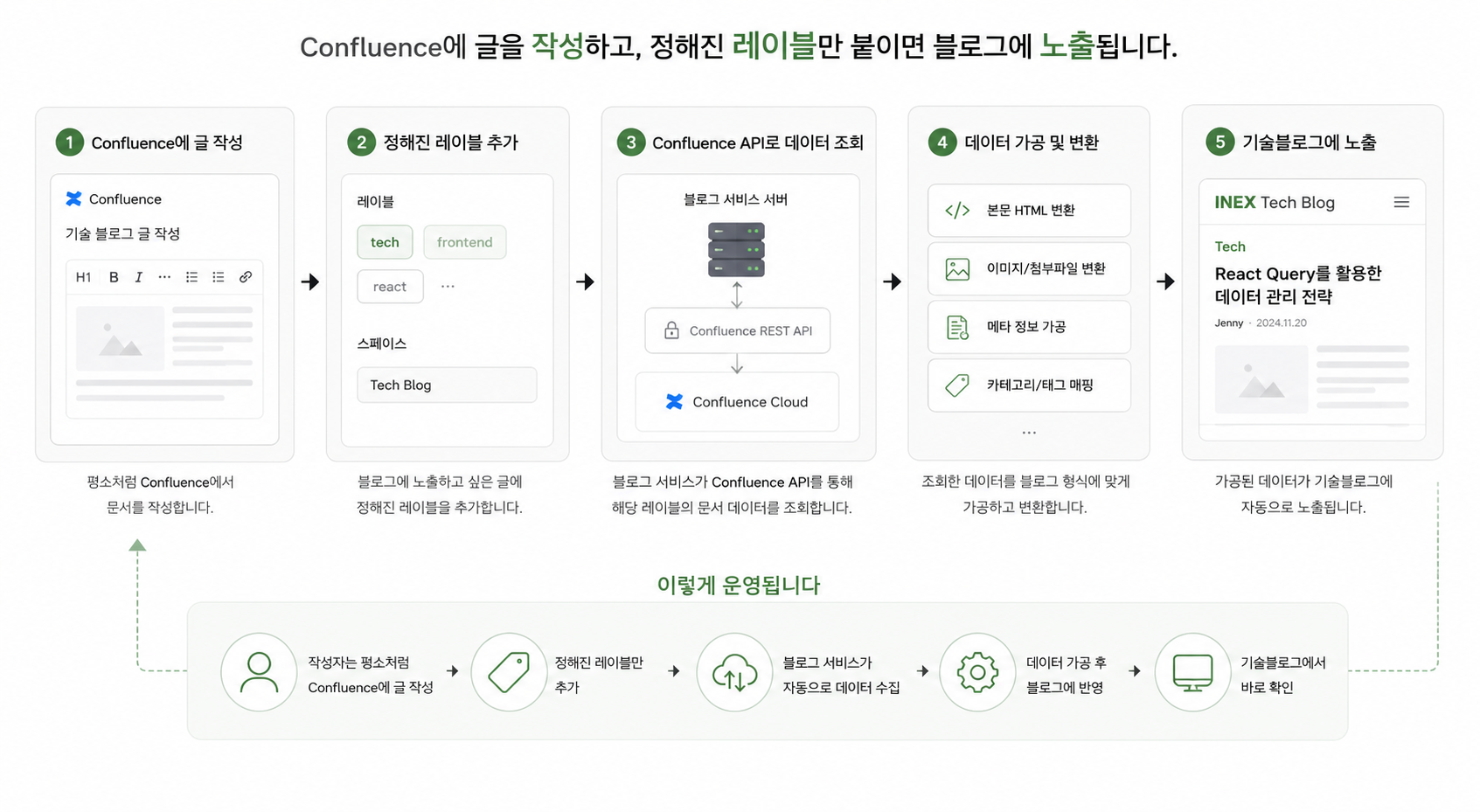Open the Tech Blog space field
The height and width of the screenshot is (812, 1480).
(x=447, y=385)
